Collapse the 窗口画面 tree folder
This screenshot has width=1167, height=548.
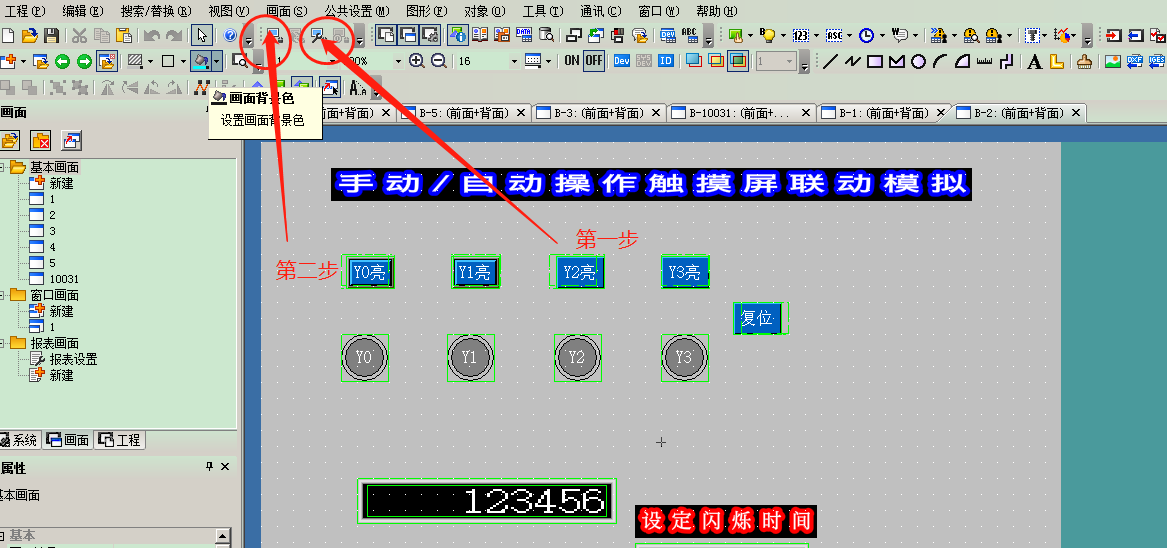pos(3,295)
